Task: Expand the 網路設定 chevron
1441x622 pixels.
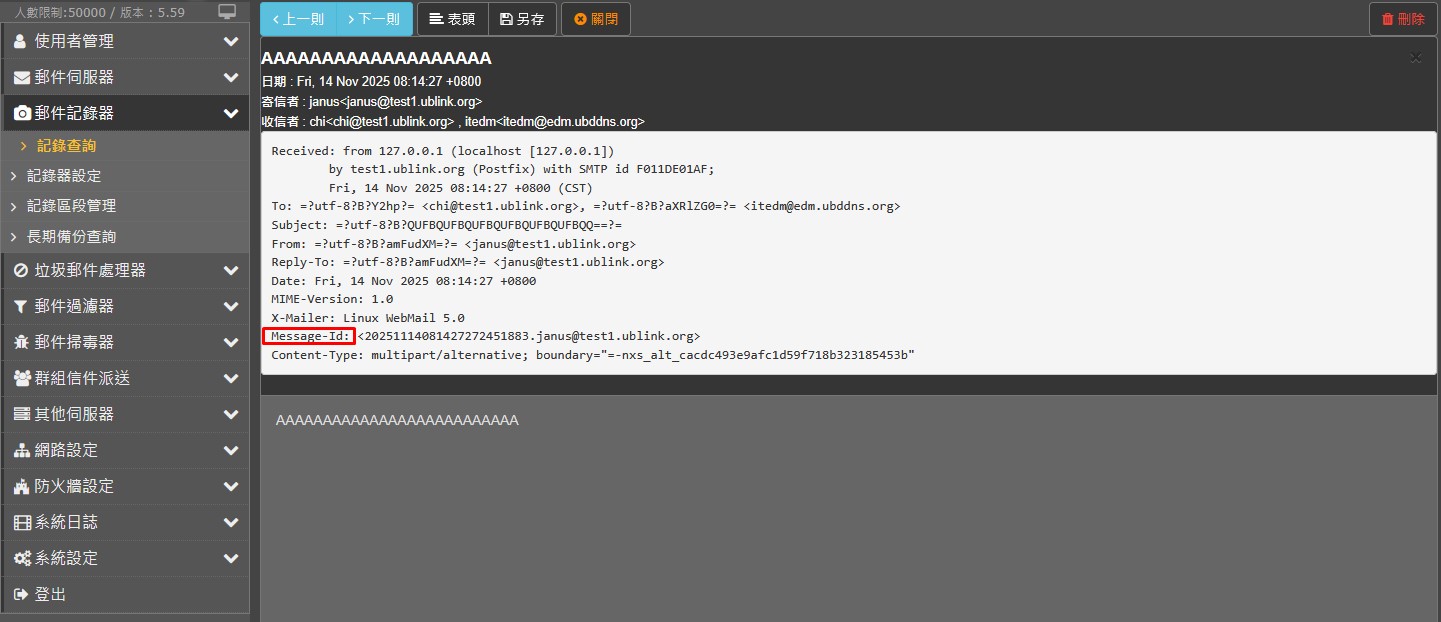Action: click(231, 450)
